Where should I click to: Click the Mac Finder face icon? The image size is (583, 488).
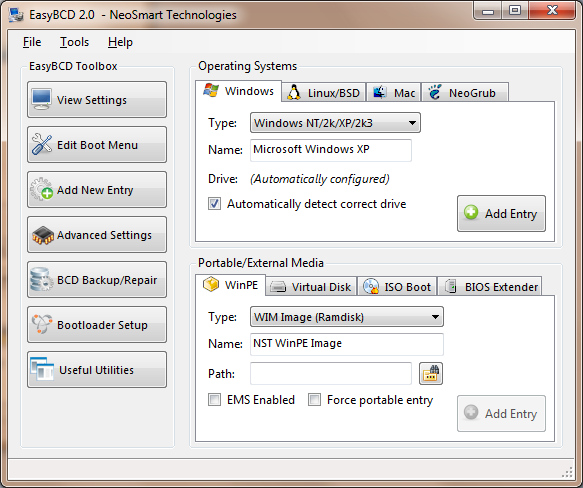[380, 92]
